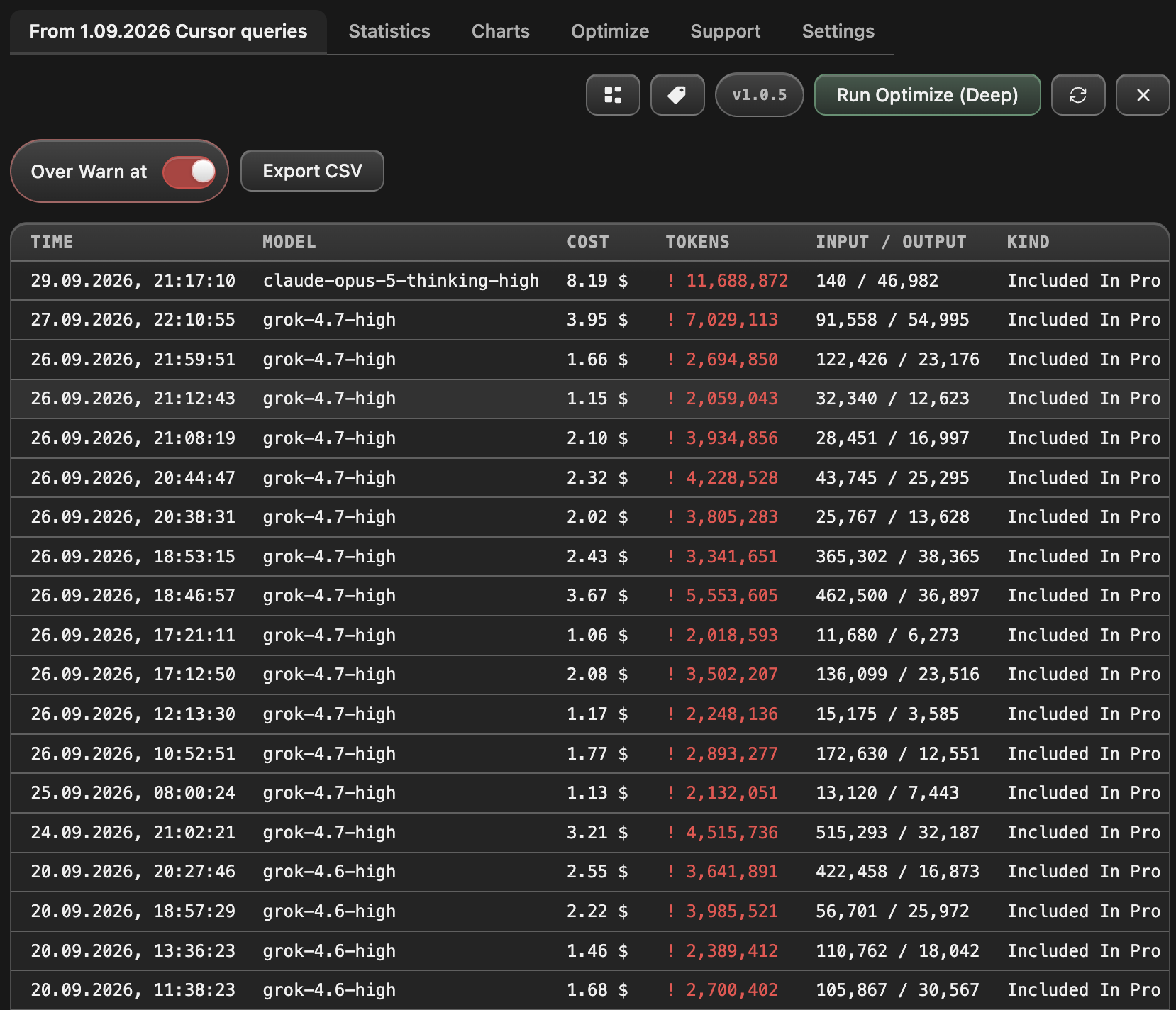Viewport: 1176px width, 1010px height.
Task: Click the warning mark beside 2,018,593 tokens
Action: (x=671, y=636)
